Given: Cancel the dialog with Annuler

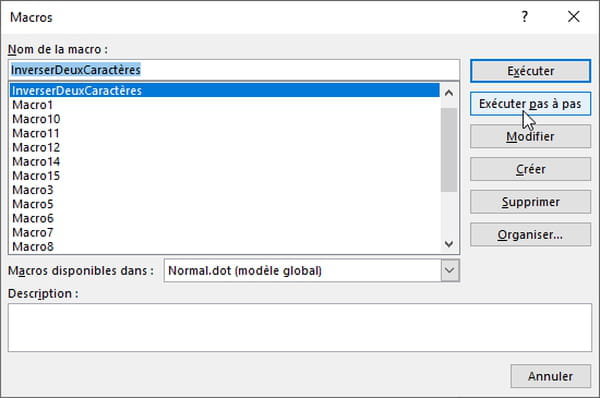Looking at the screenshot, I should pos(551,376).
